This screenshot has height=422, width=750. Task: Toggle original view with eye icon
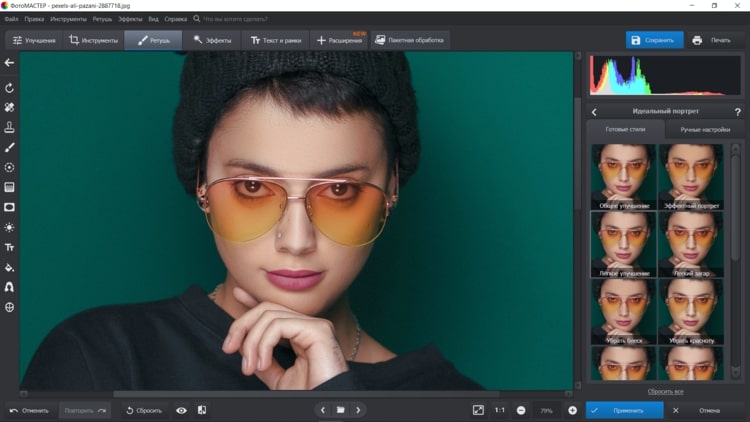pos(181,410)
